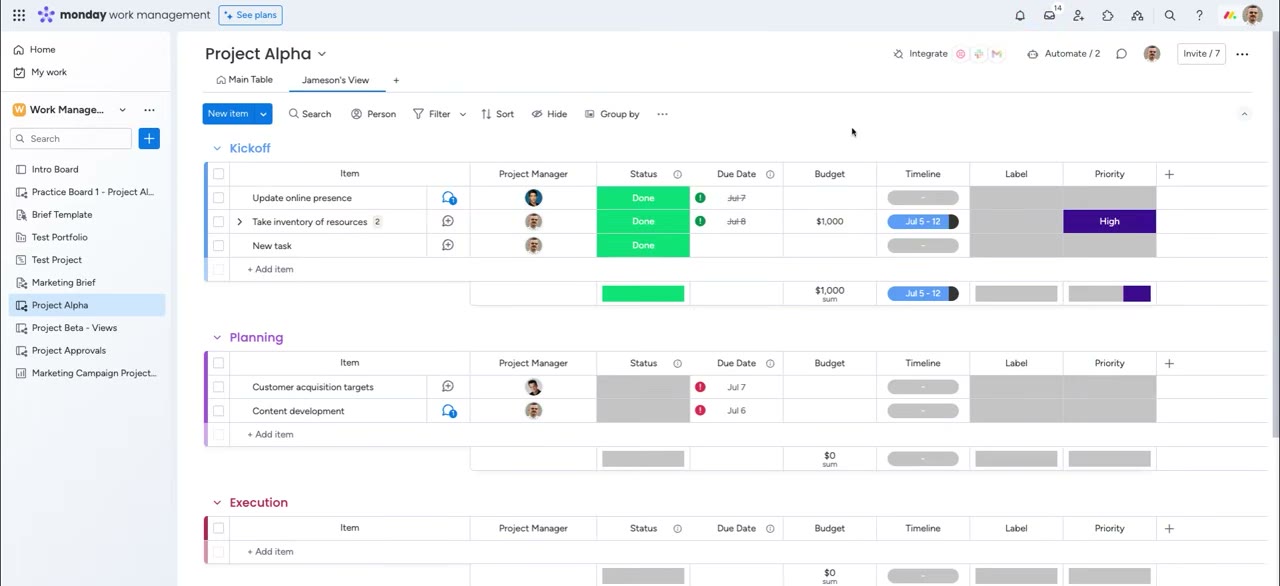
Task: Click overdue indicator for Customer acquisition targets
Action: click(x=700, y=387)
